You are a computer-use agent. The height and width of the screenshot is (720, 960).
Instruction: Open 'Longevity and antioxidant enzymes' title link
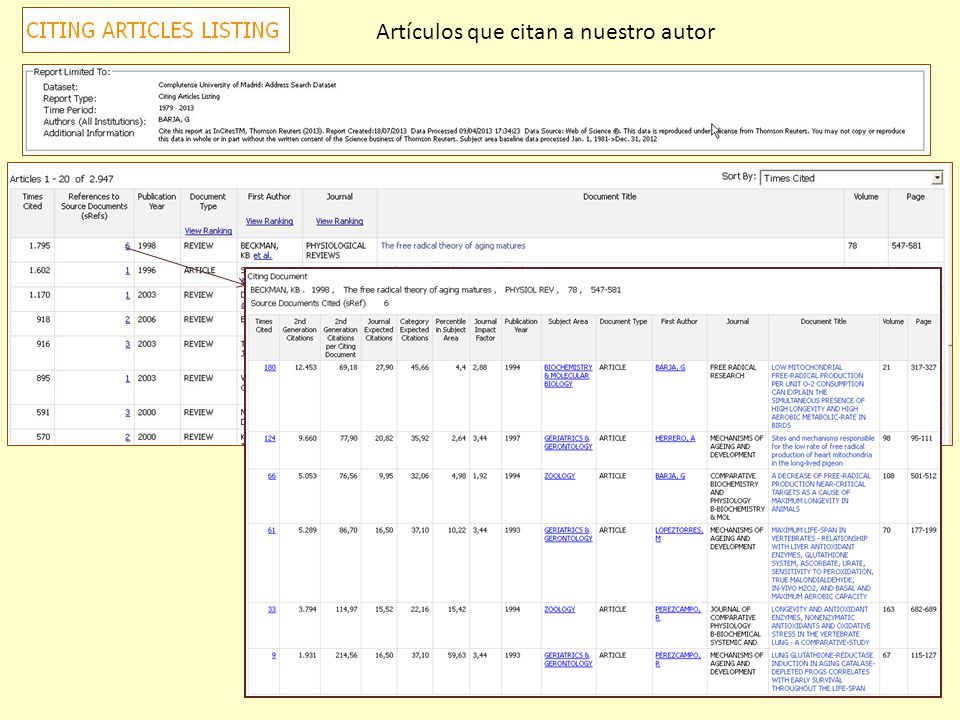pyautogui.click(x=820, y=626)
